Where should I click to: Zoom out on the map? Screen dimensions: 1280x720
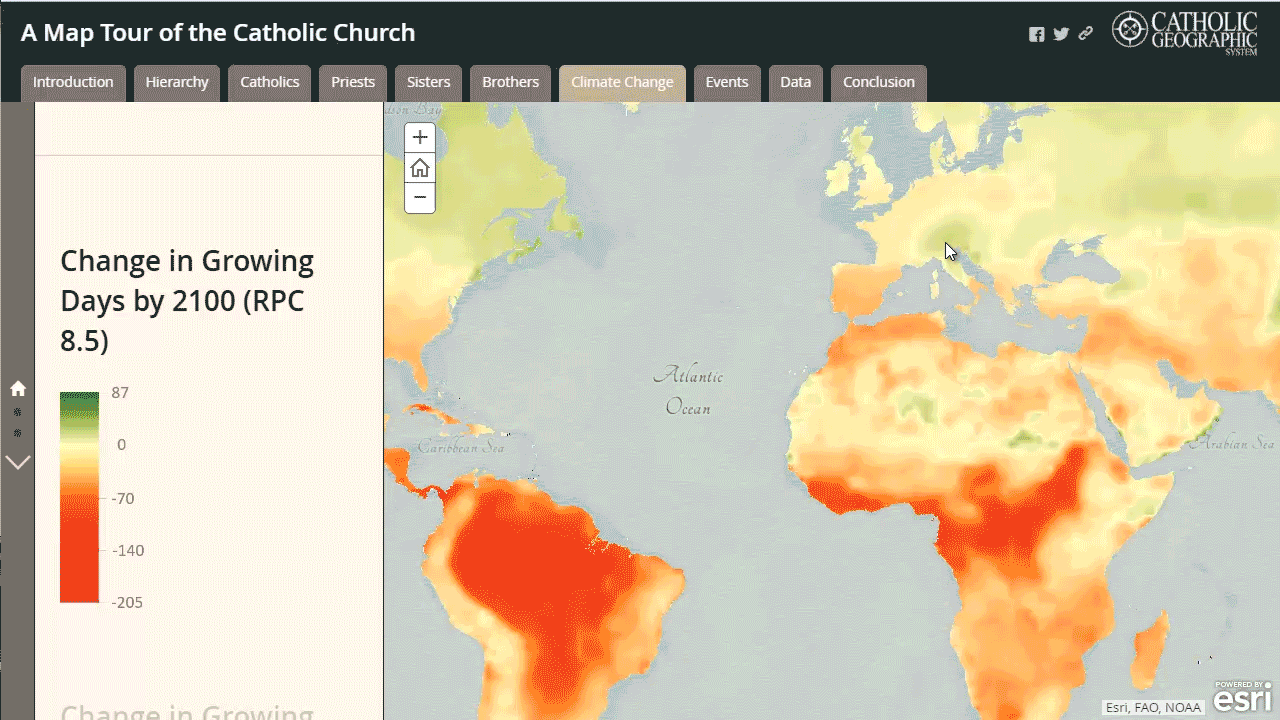click(x=420, y=198)
